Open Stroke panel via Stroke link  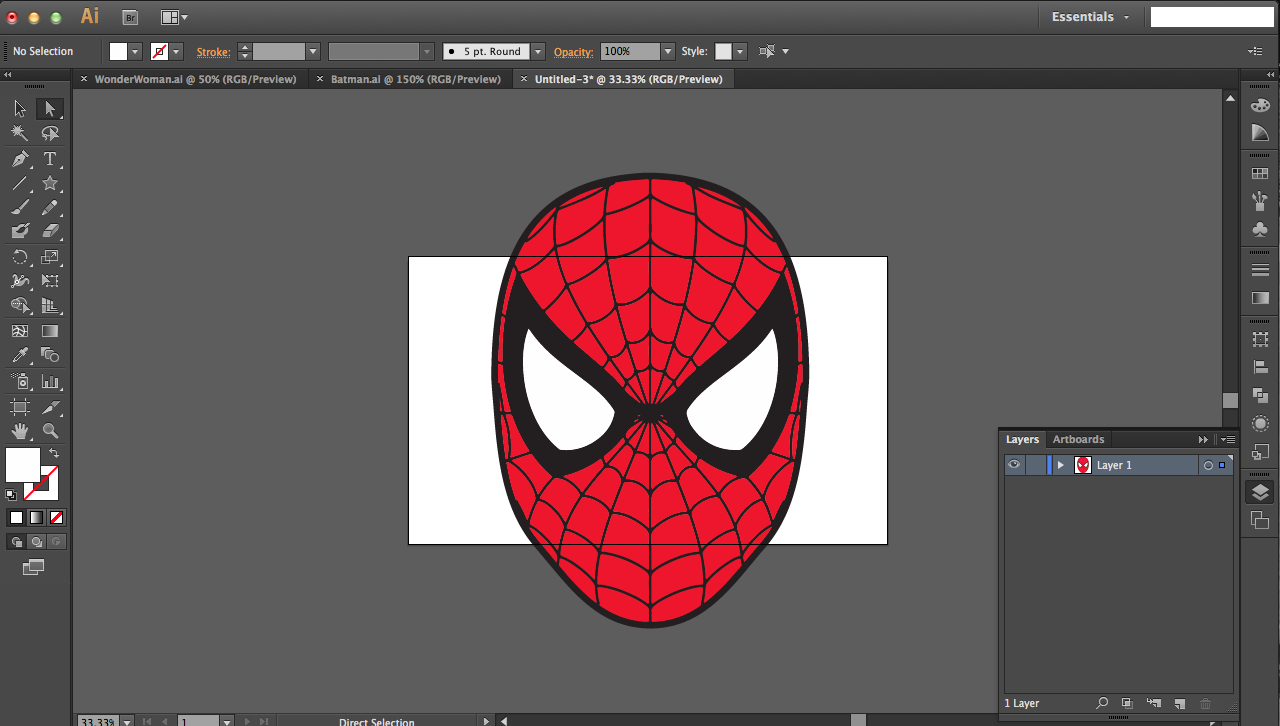pos(213,51)
